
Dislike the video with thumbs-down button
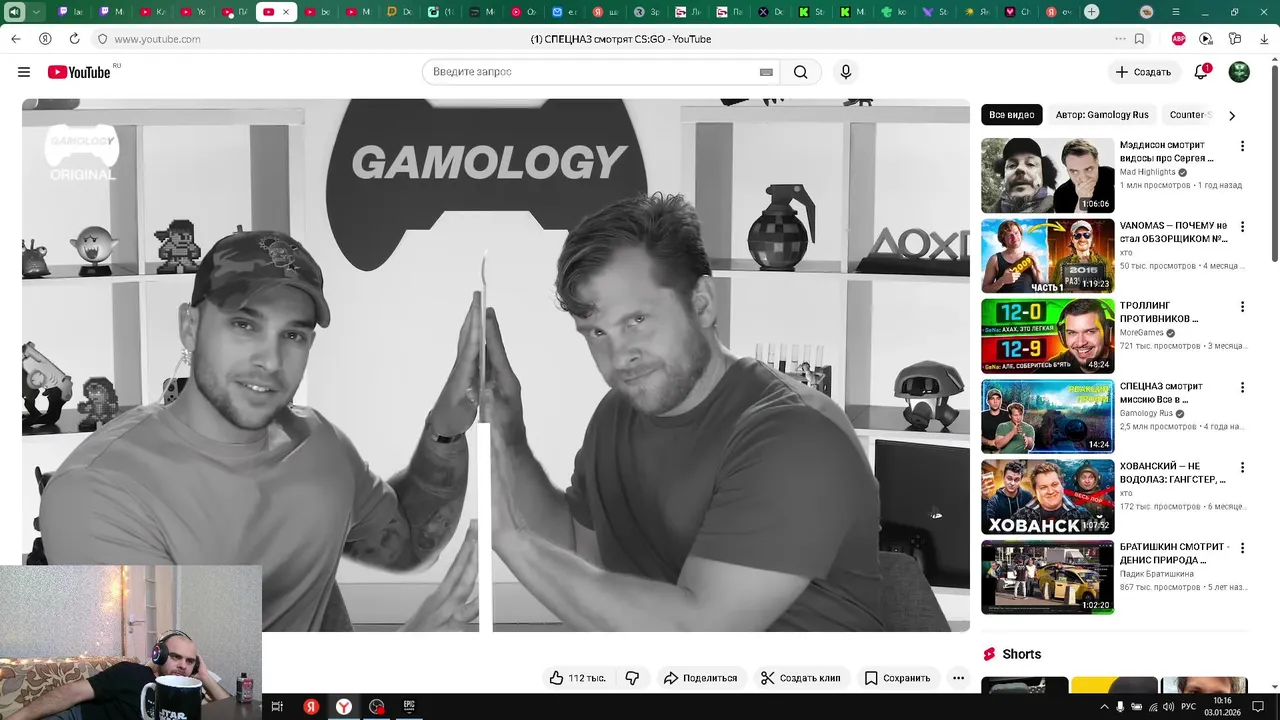click(632, 678)
